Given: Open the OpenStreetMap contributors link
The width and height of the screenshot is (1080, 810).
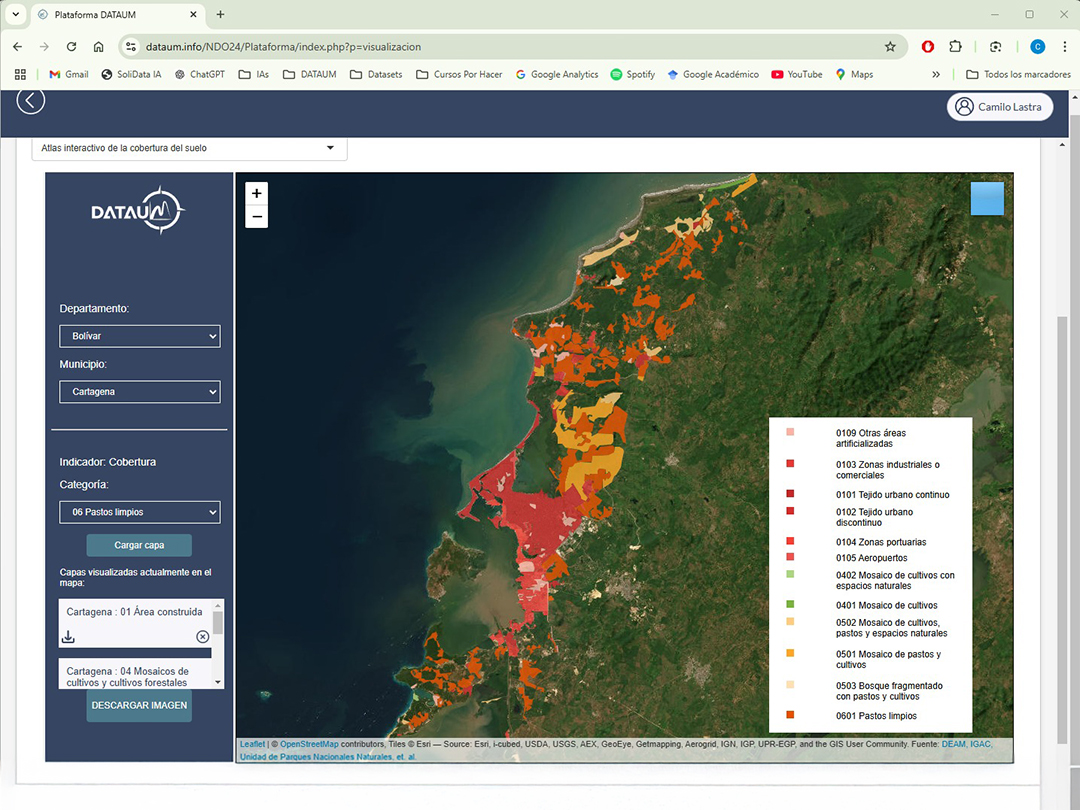Looking at the screenshot, I should [x=310, y=744].
